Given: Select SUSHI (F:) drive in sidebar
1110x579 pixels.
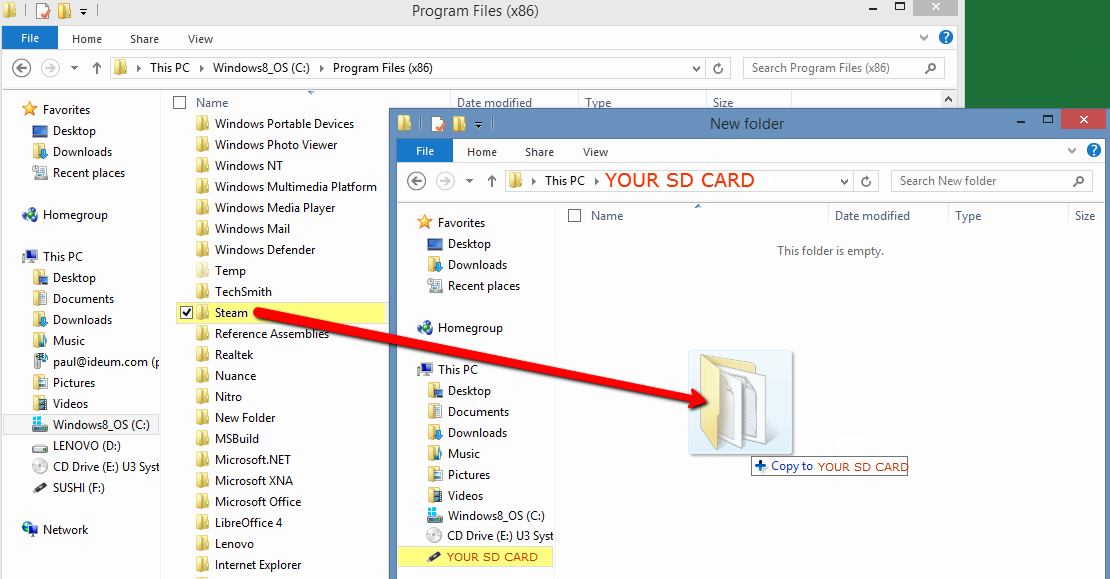Looking at the screenshot, I should click(68, 488).
